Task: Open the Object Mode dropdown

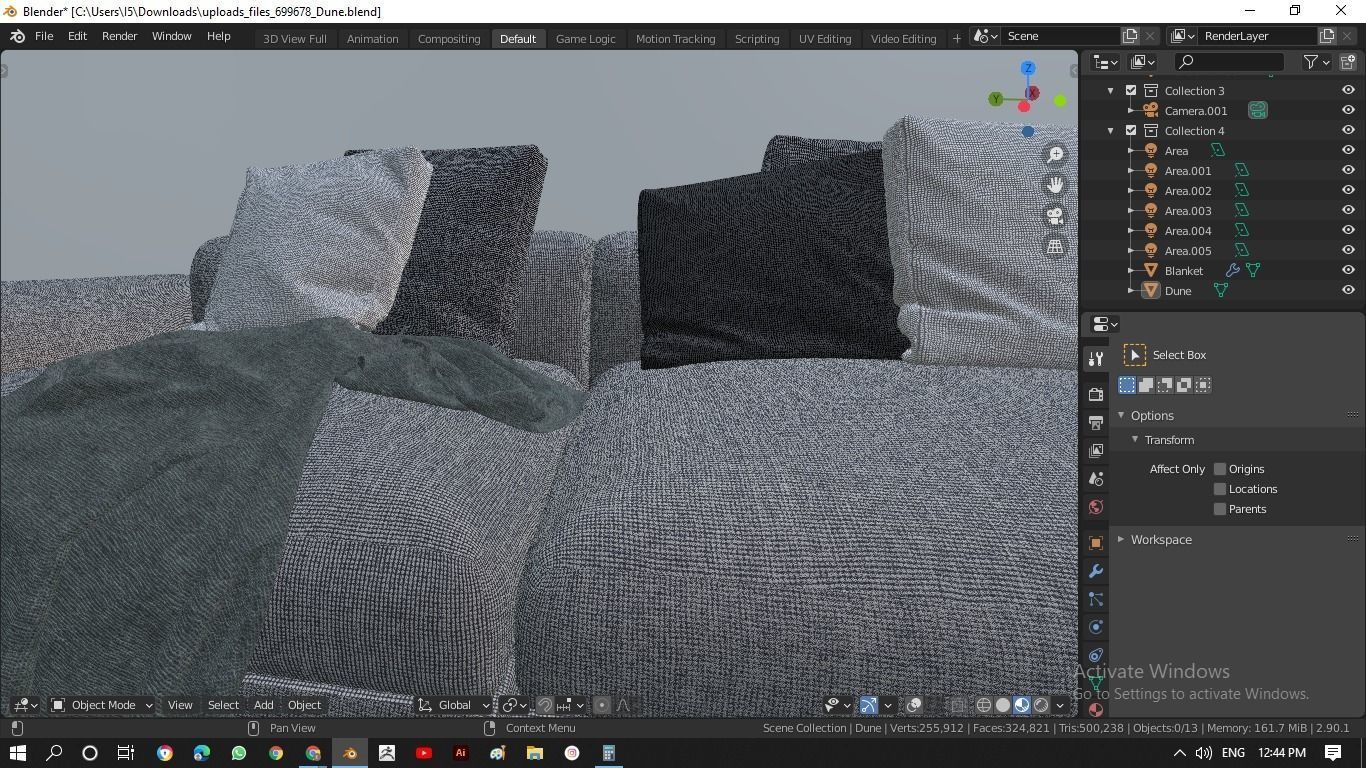Action: [x=102, y=705]
